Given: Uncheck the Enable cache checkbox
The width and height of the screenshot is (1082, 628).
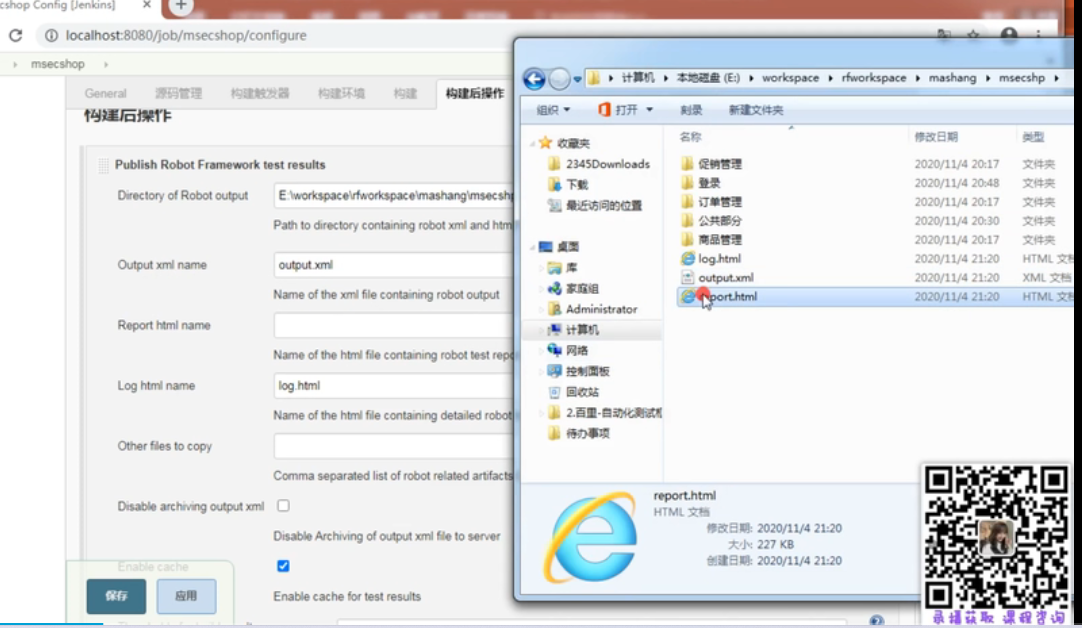Looking at the screenshot, I should (x=283, y=566).
